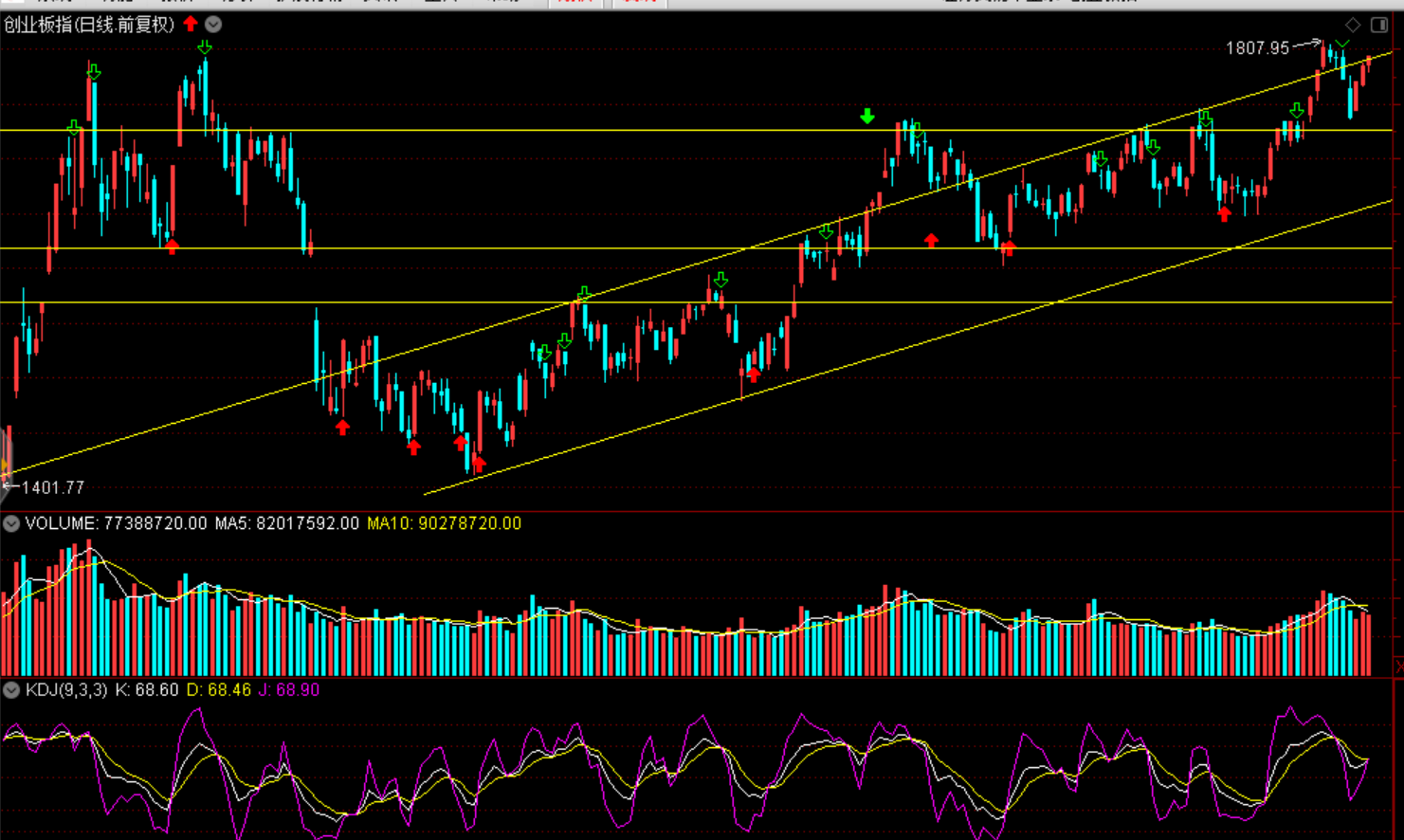Click the white MA5 volume average label
The height and width of the screenshot is (840, 1404).
287,523
